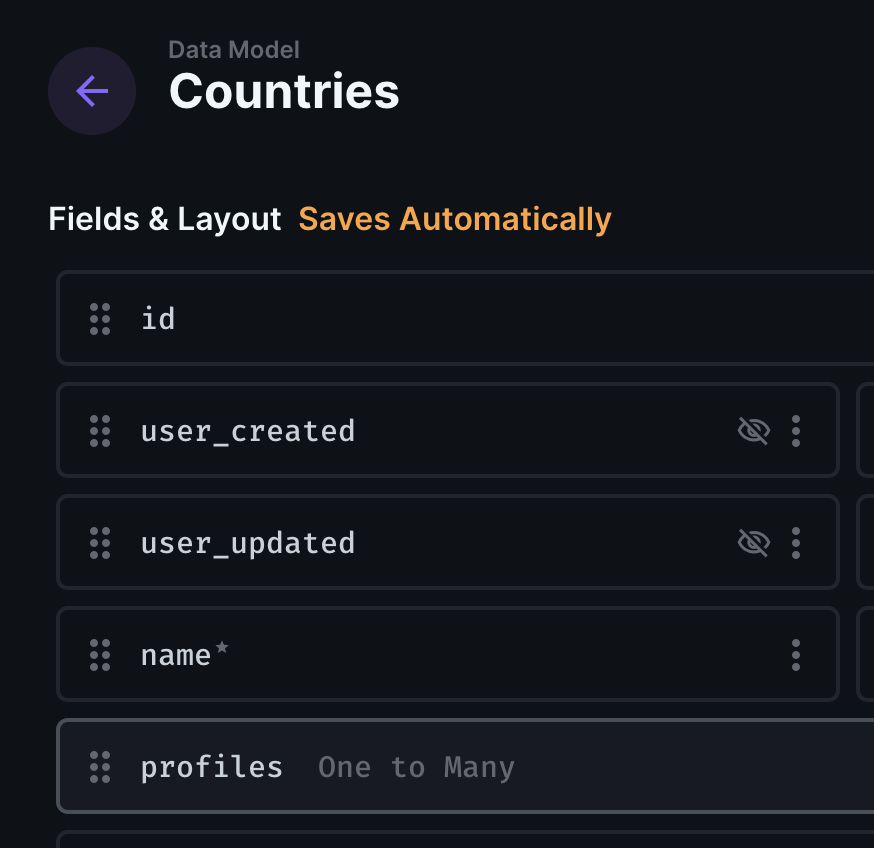Click the drag handle beside user_updated

click(99, 543)
